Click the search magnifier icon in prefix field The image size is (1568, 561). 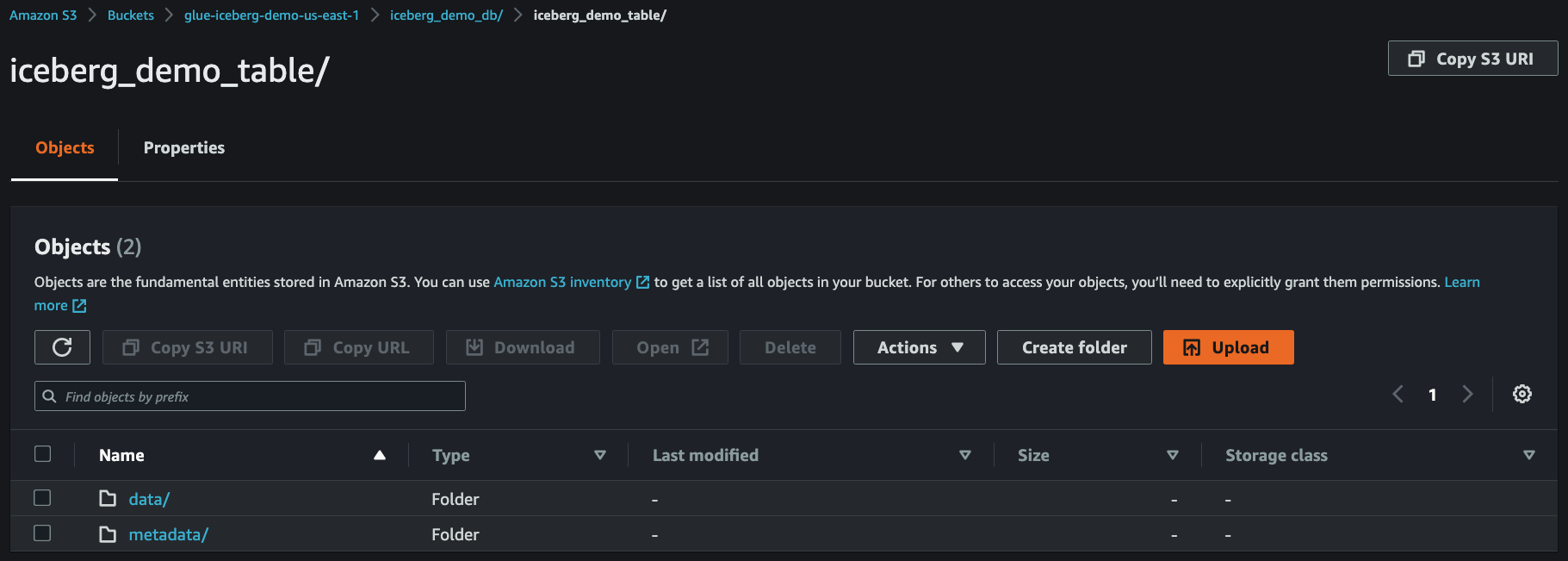(49, 396)
